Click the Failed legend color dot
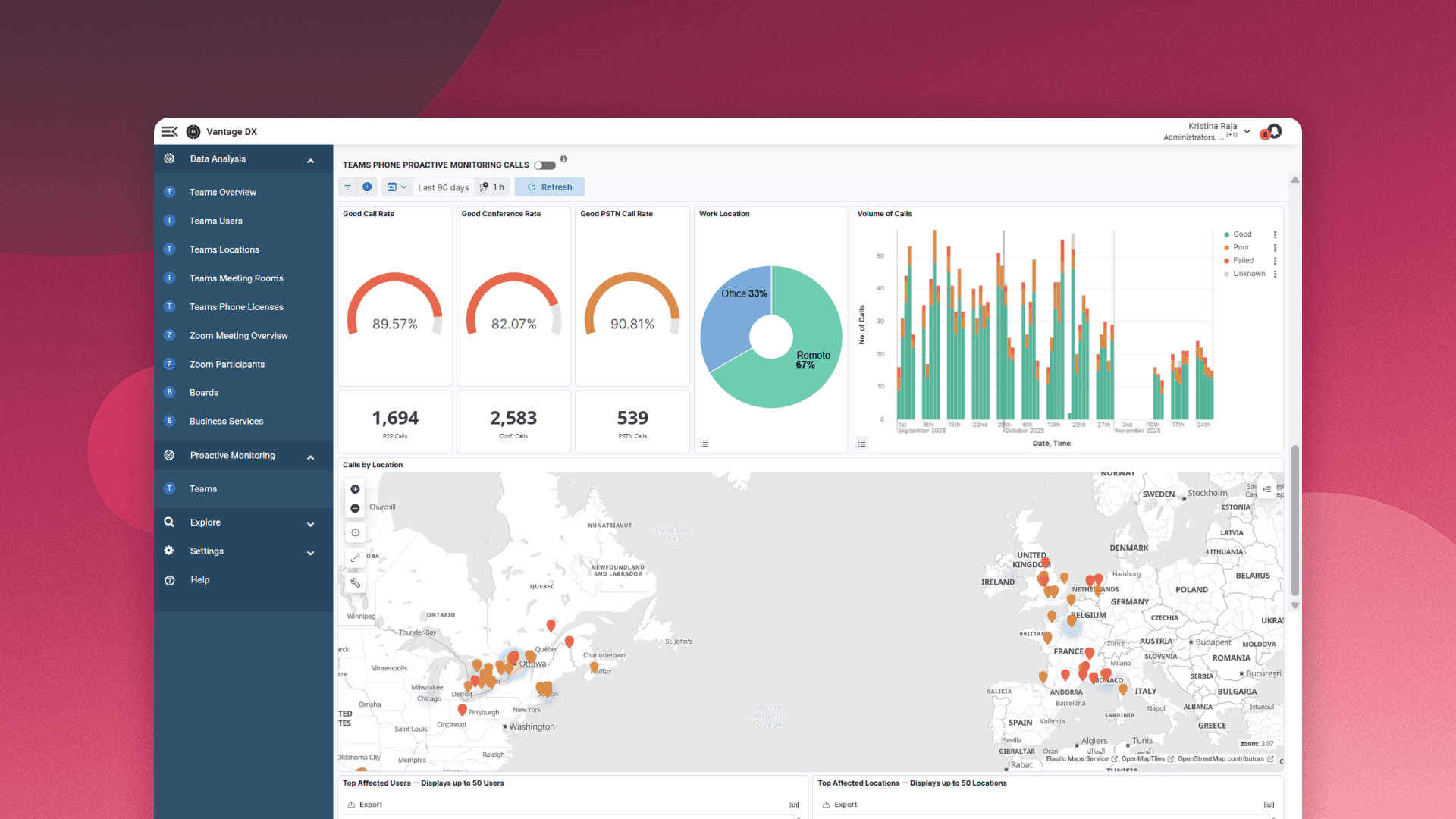1456x819 pixels. pyautogui.click(x=1226, y=261)
